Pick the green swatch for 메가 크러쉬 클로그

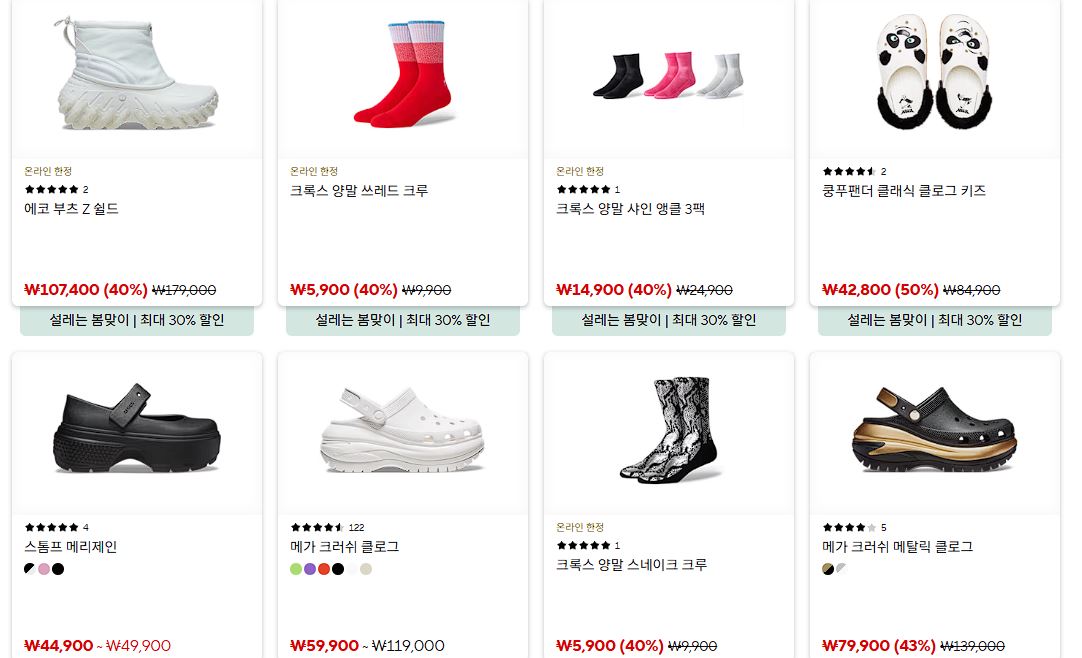[x=296, y=569]
